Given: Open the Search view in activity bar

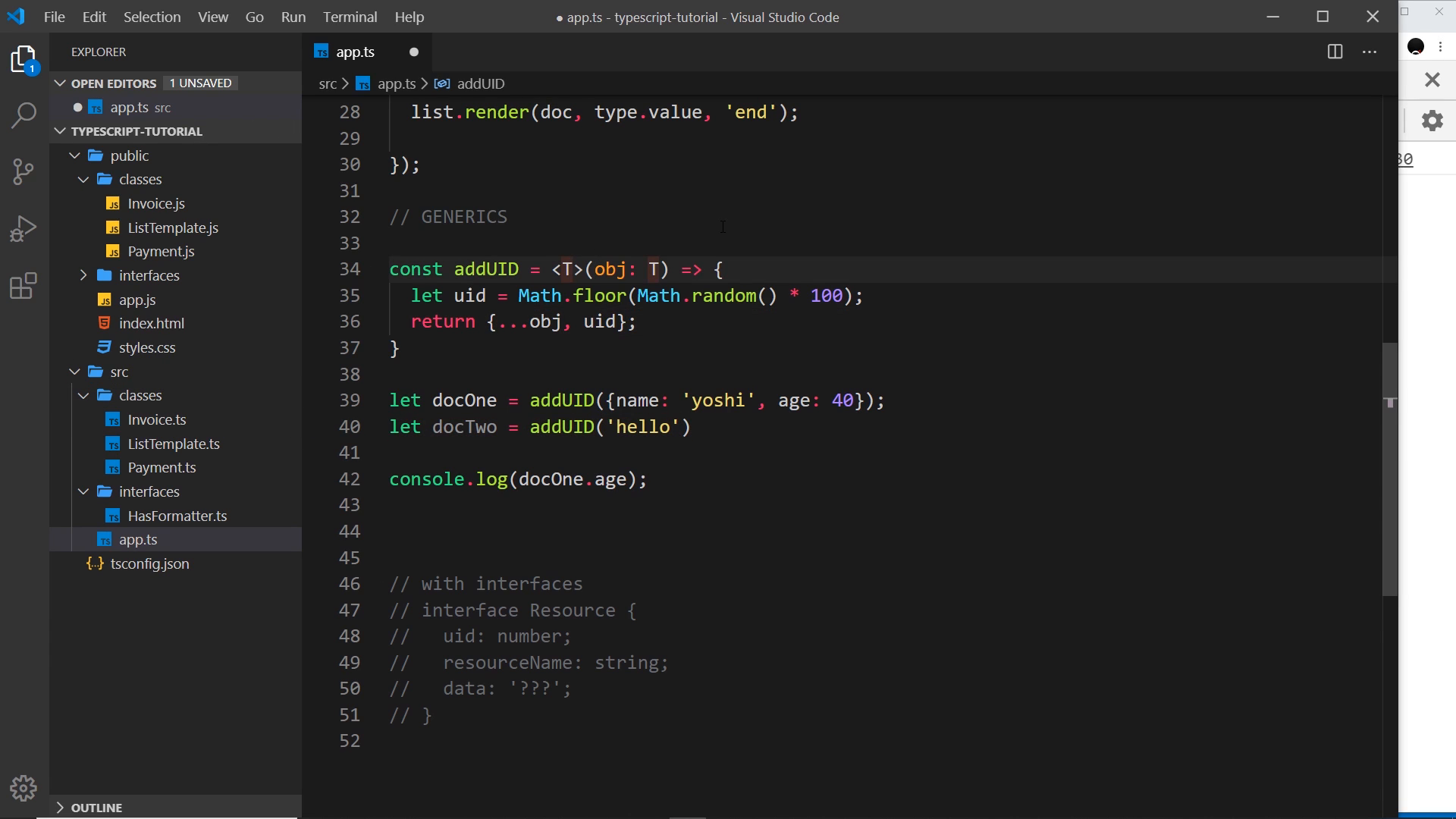Looking at the screenshot, I should [24, 115].
